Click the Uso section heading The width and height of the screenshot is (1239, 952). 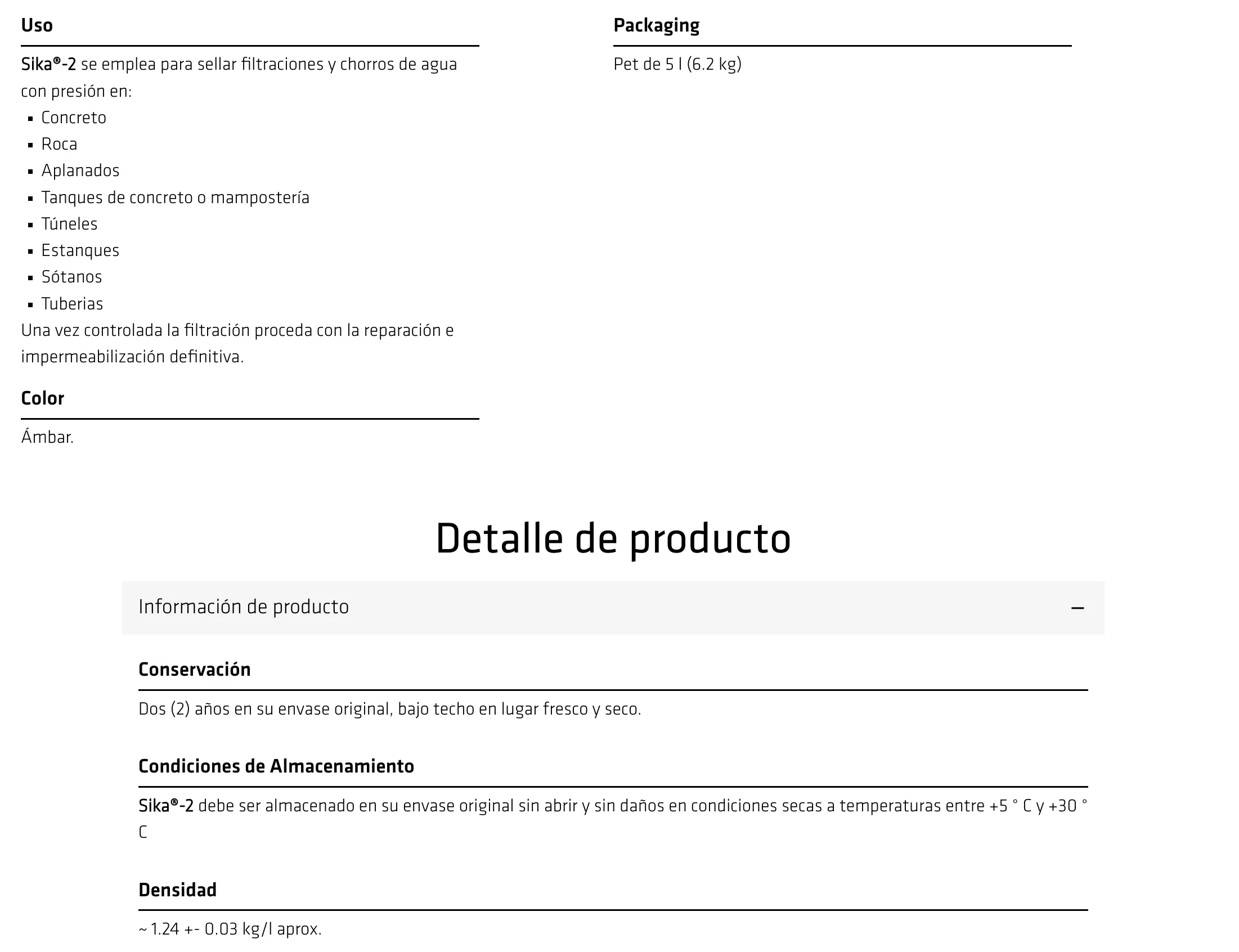point(37,25)
